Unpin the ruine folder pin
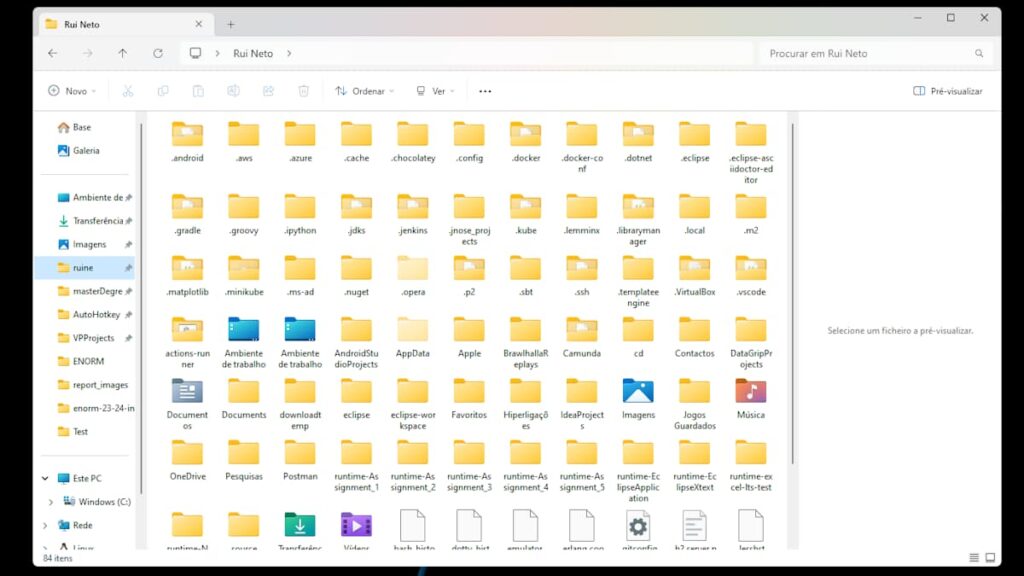1024x576 pixels. tap(129, 268)
